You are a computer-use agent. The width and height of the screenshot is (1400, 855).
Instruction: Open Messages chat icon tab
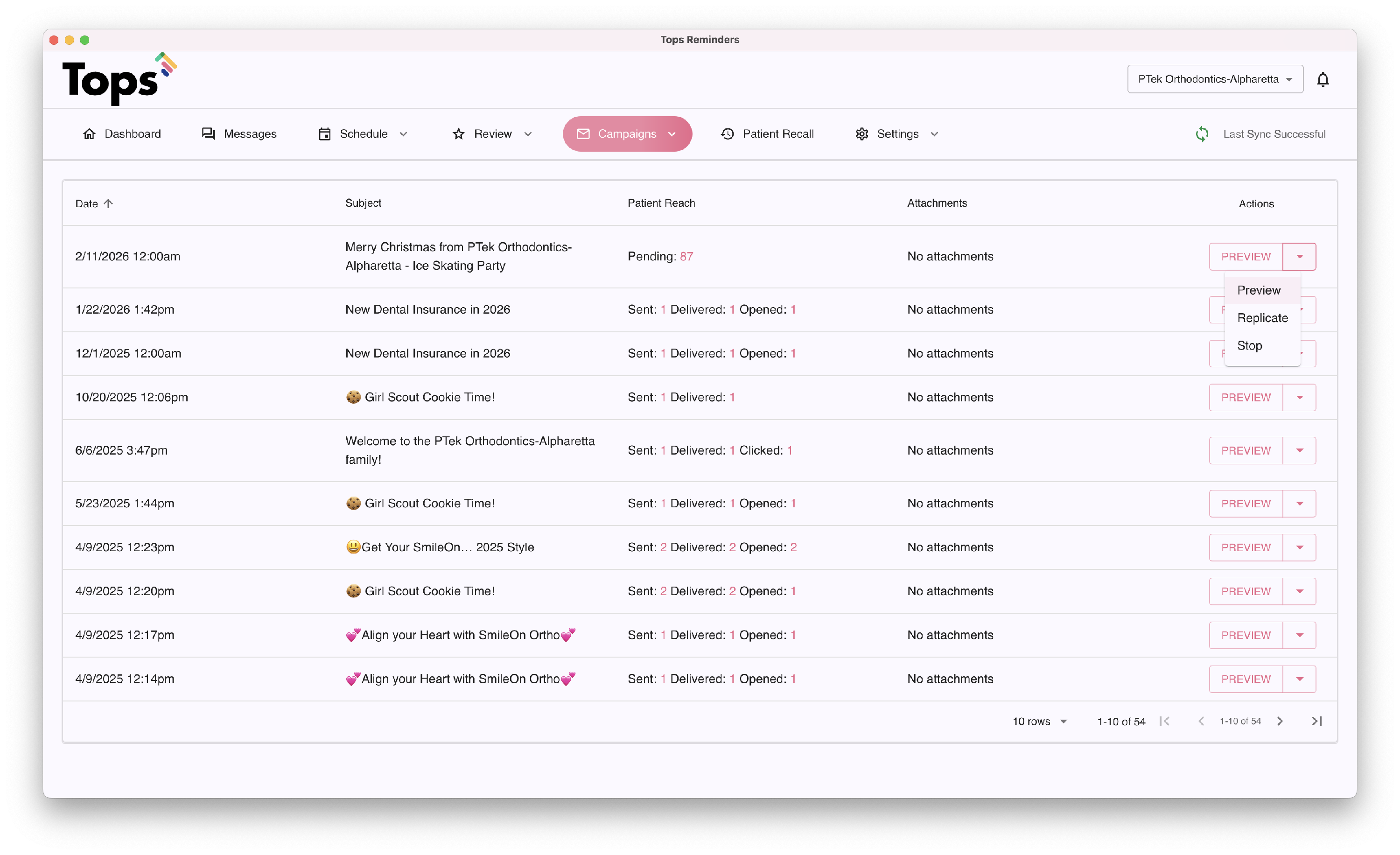209,134
